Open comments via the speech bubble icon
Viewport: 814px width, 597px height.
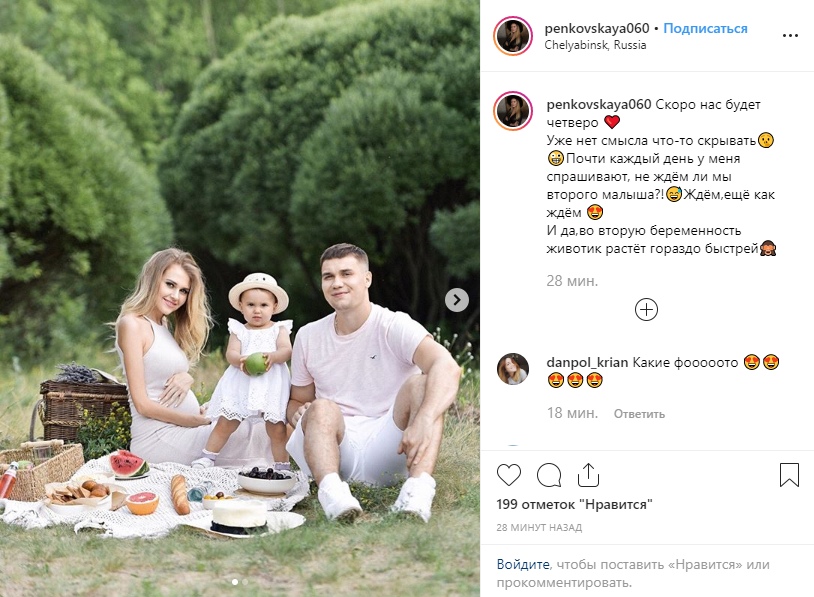[x=549, y=475]
